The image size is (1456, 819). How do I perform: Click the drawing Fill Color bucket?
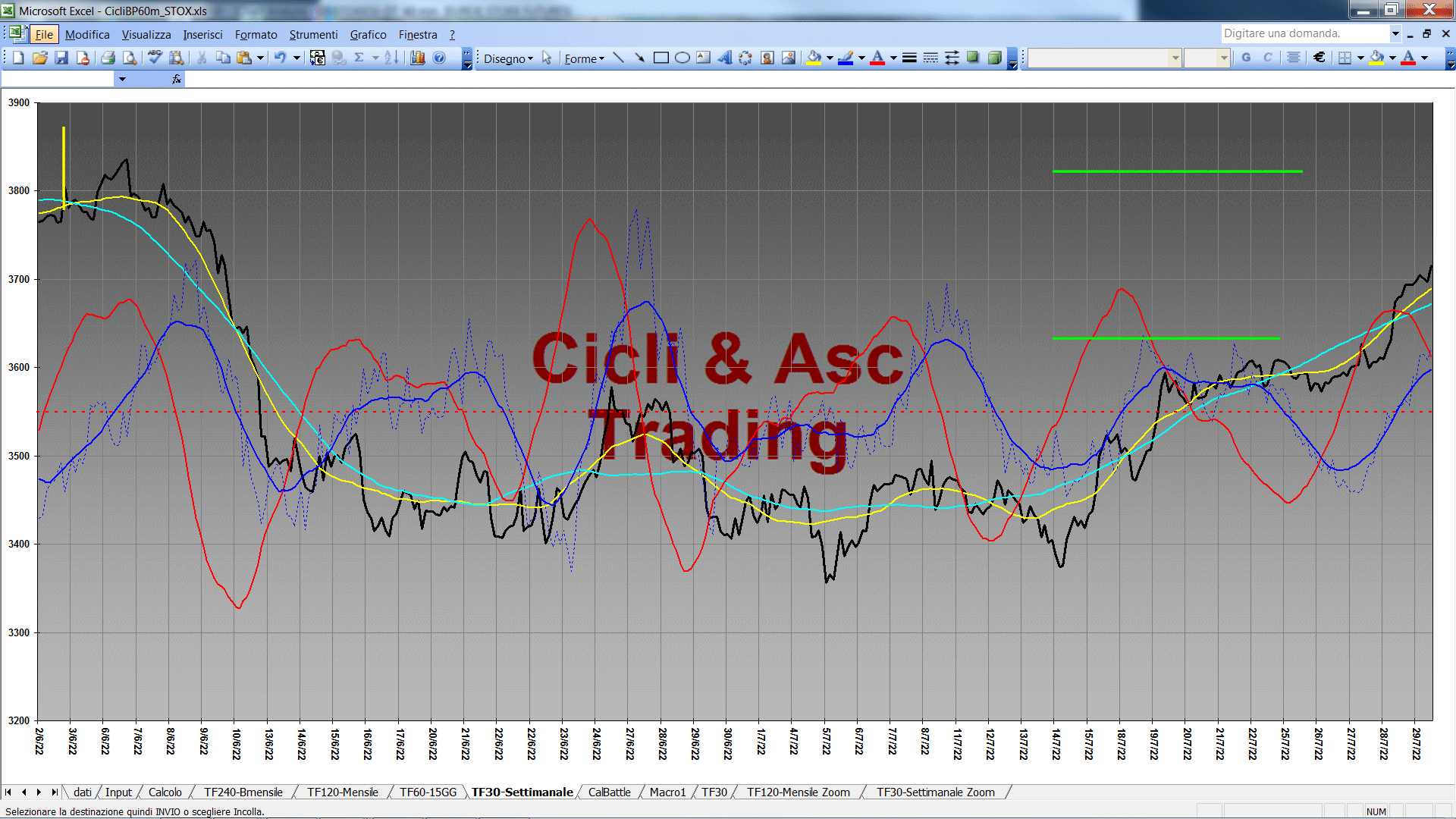pos(814,58)
